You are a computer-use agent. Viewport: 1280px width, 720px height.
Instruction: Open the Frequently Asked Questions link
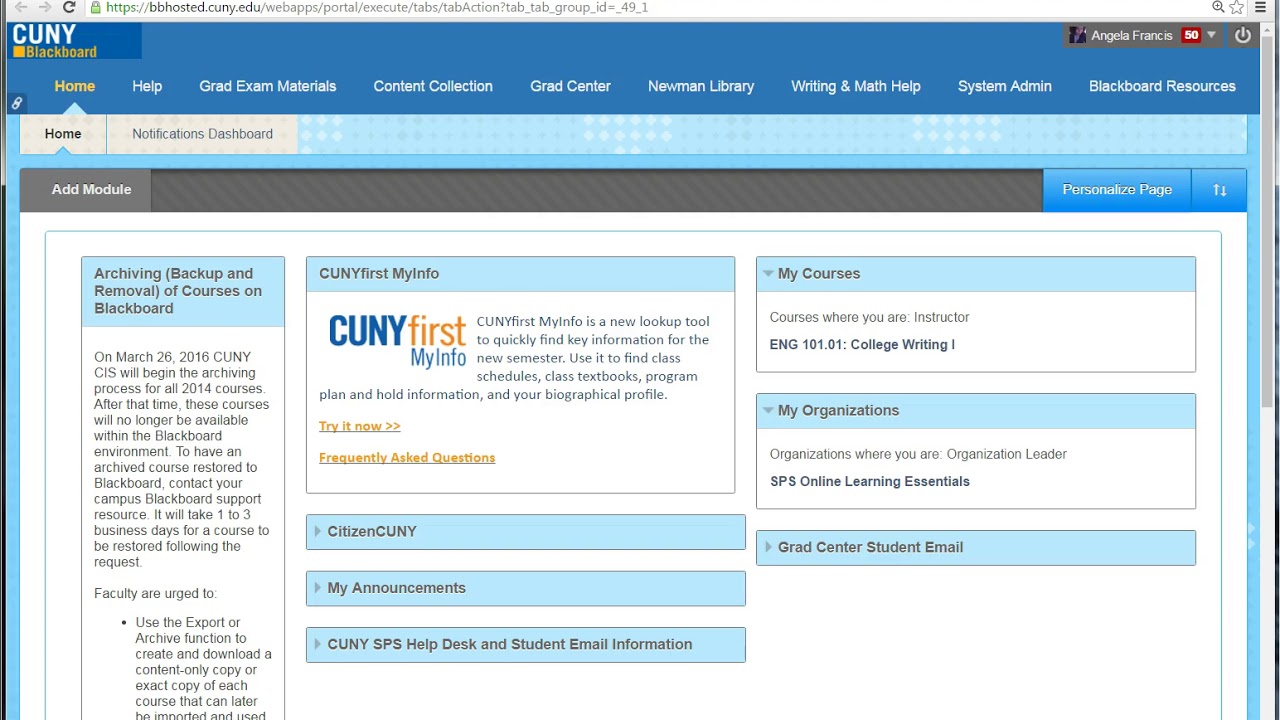[407, 458]
